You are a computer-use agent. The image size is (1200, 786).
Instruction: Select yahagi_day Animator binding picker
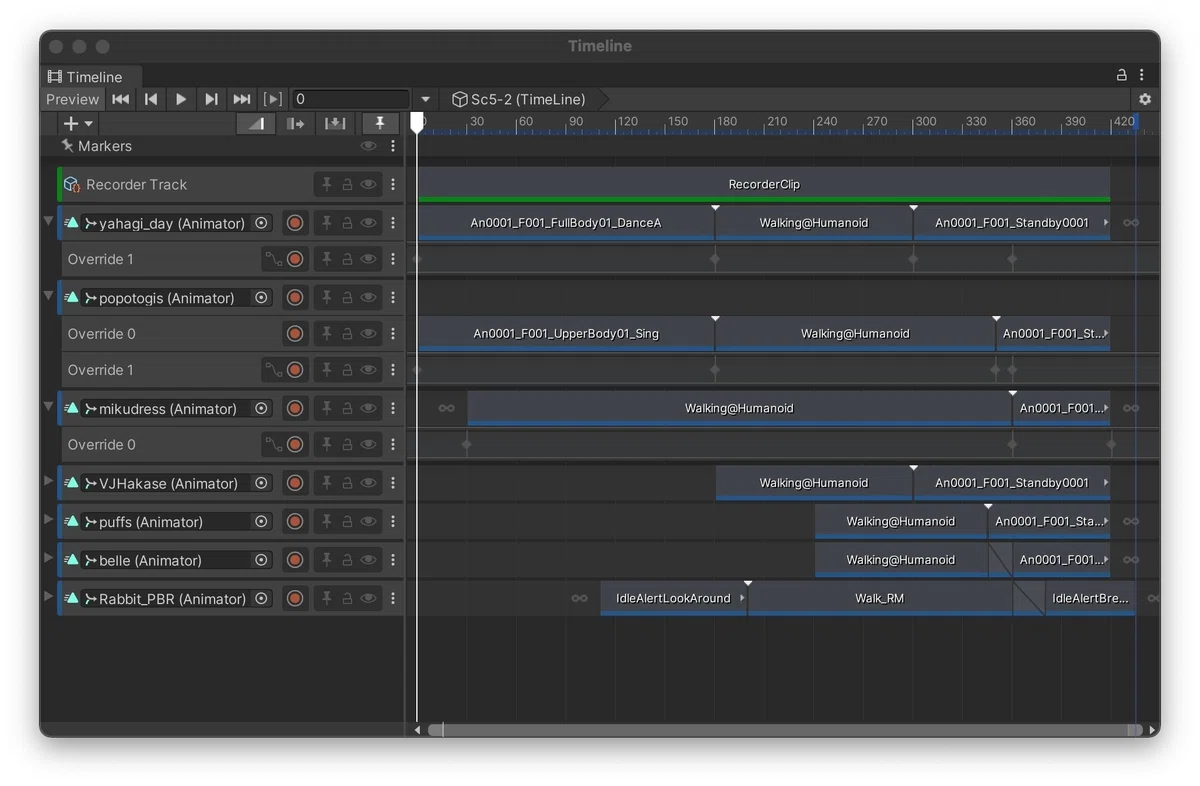click(262, 223)
